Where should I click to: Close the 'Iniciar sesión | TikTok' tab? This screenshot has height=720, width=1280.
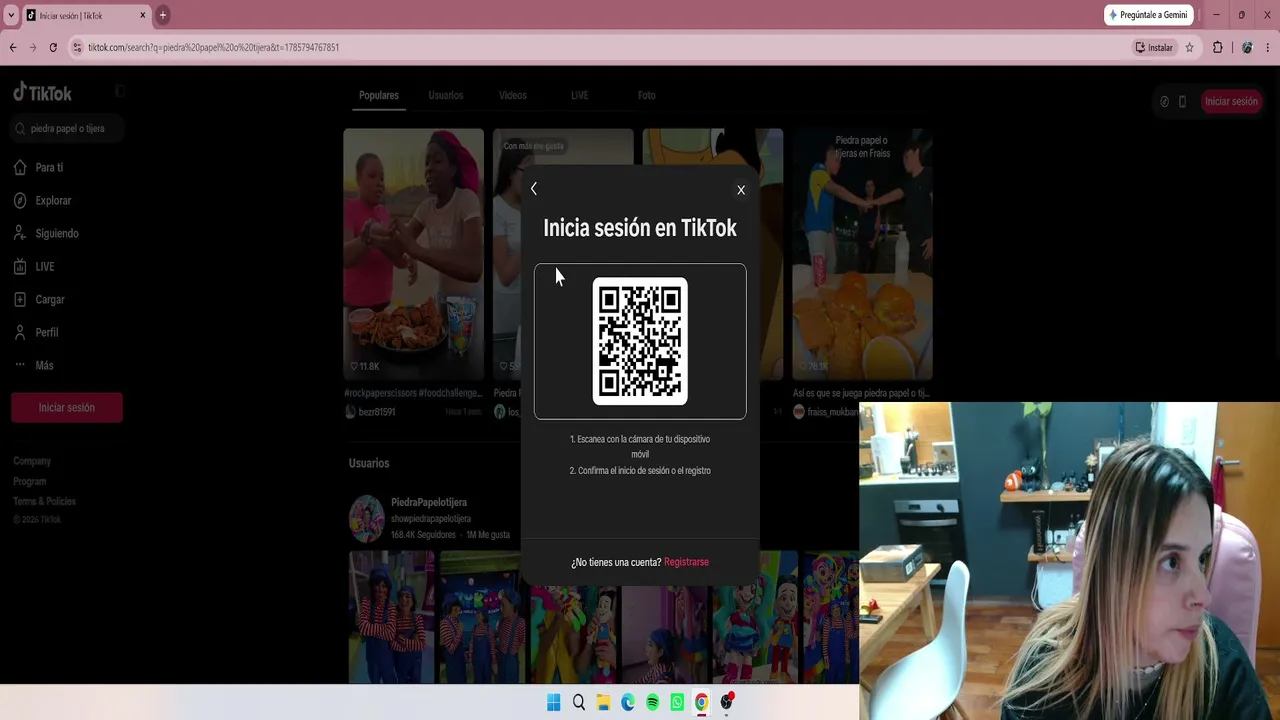click(143, 15)
